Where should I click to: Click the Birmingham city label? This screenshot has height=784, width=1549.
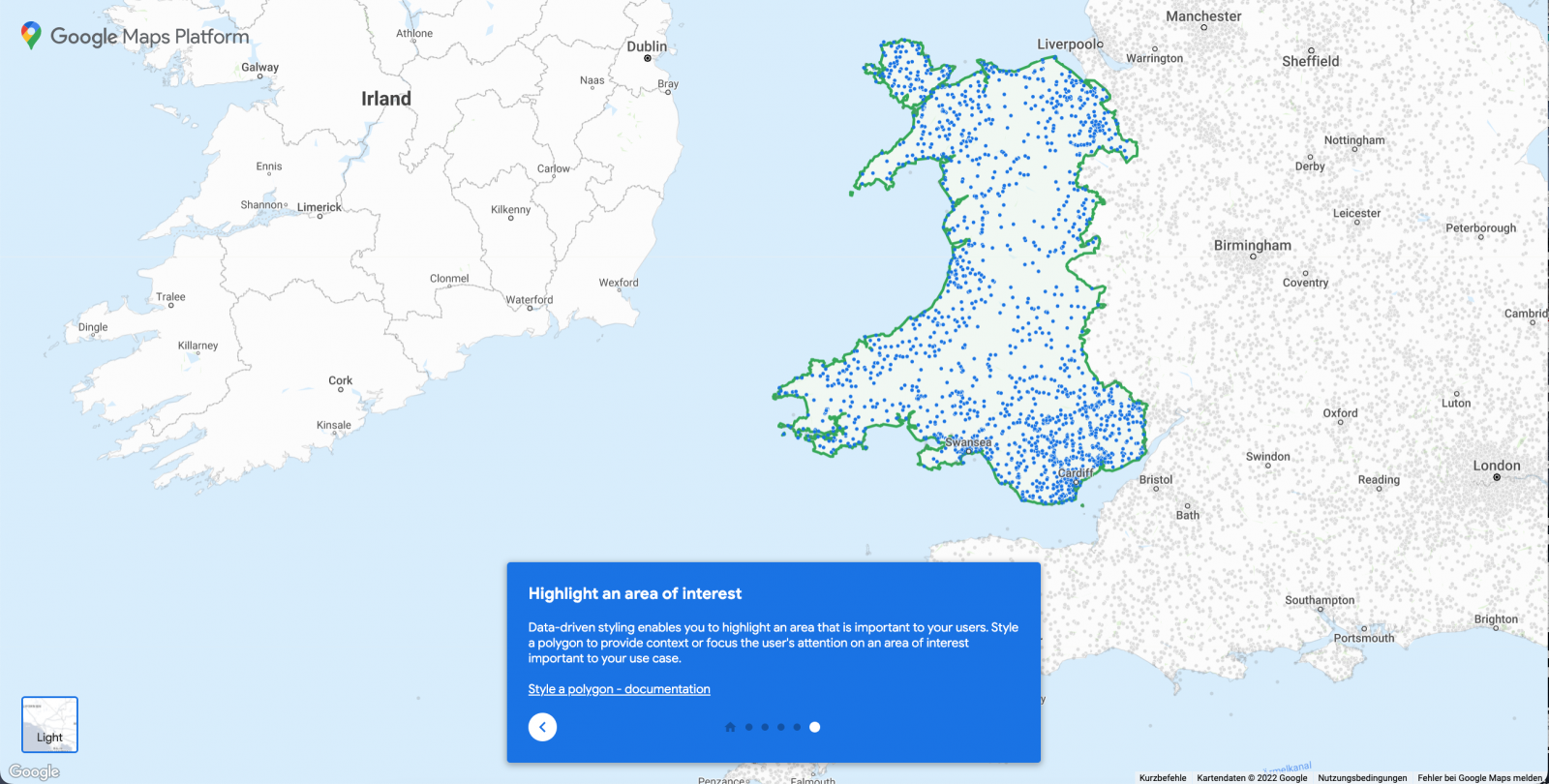coord(1252,246)
